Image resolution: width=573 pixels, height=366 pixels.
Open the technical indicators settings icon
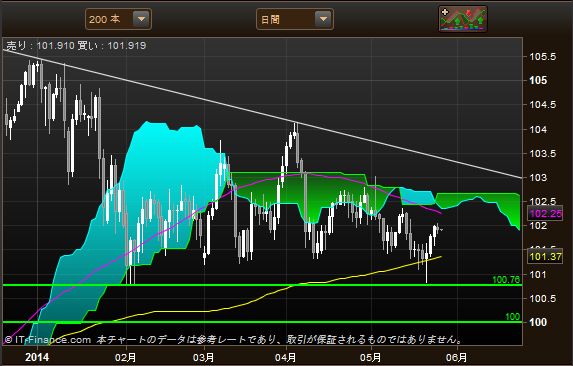pos(463,19)
